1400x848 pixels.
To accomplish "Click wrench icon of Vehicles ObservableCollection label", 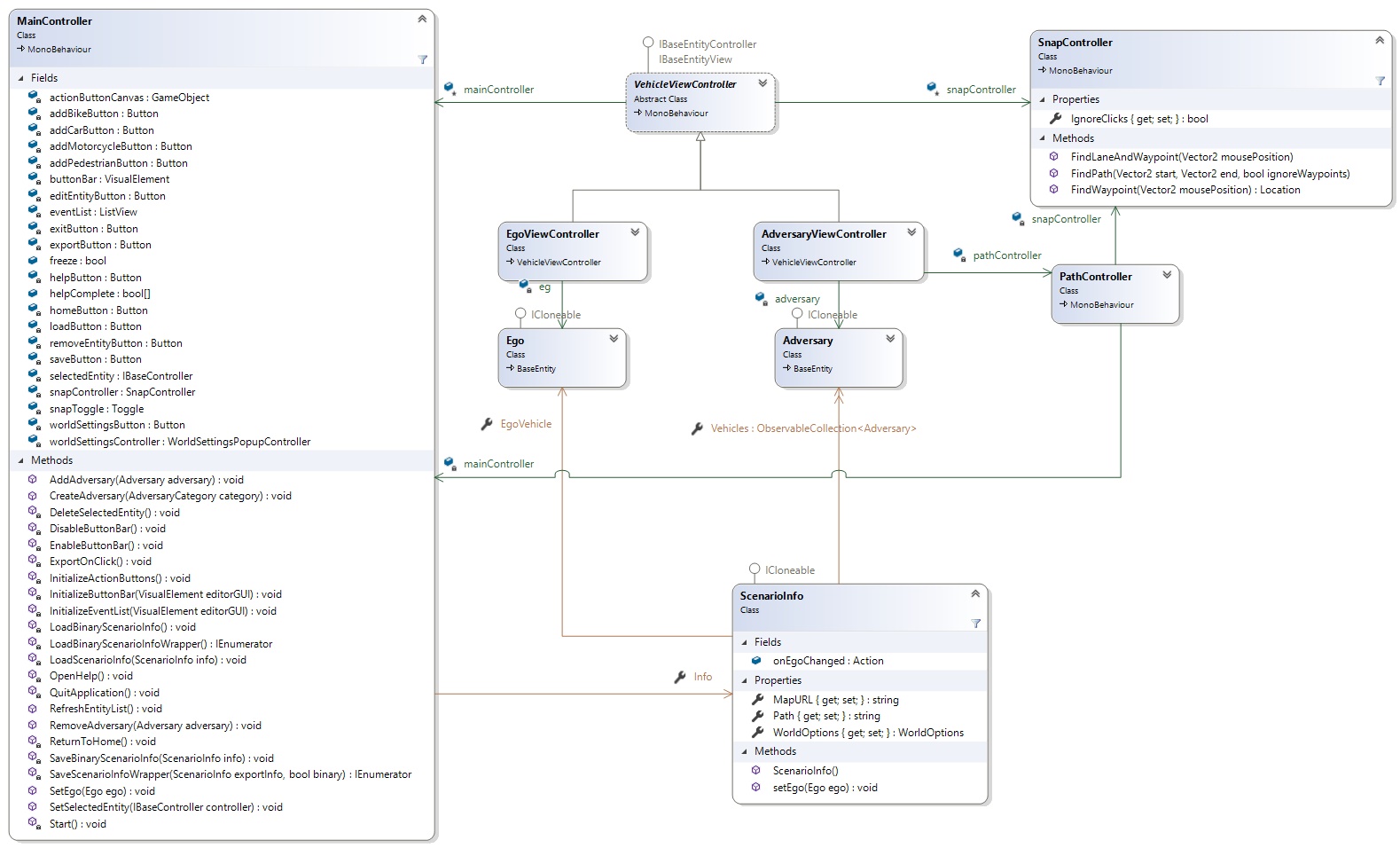I will (698, 428).
